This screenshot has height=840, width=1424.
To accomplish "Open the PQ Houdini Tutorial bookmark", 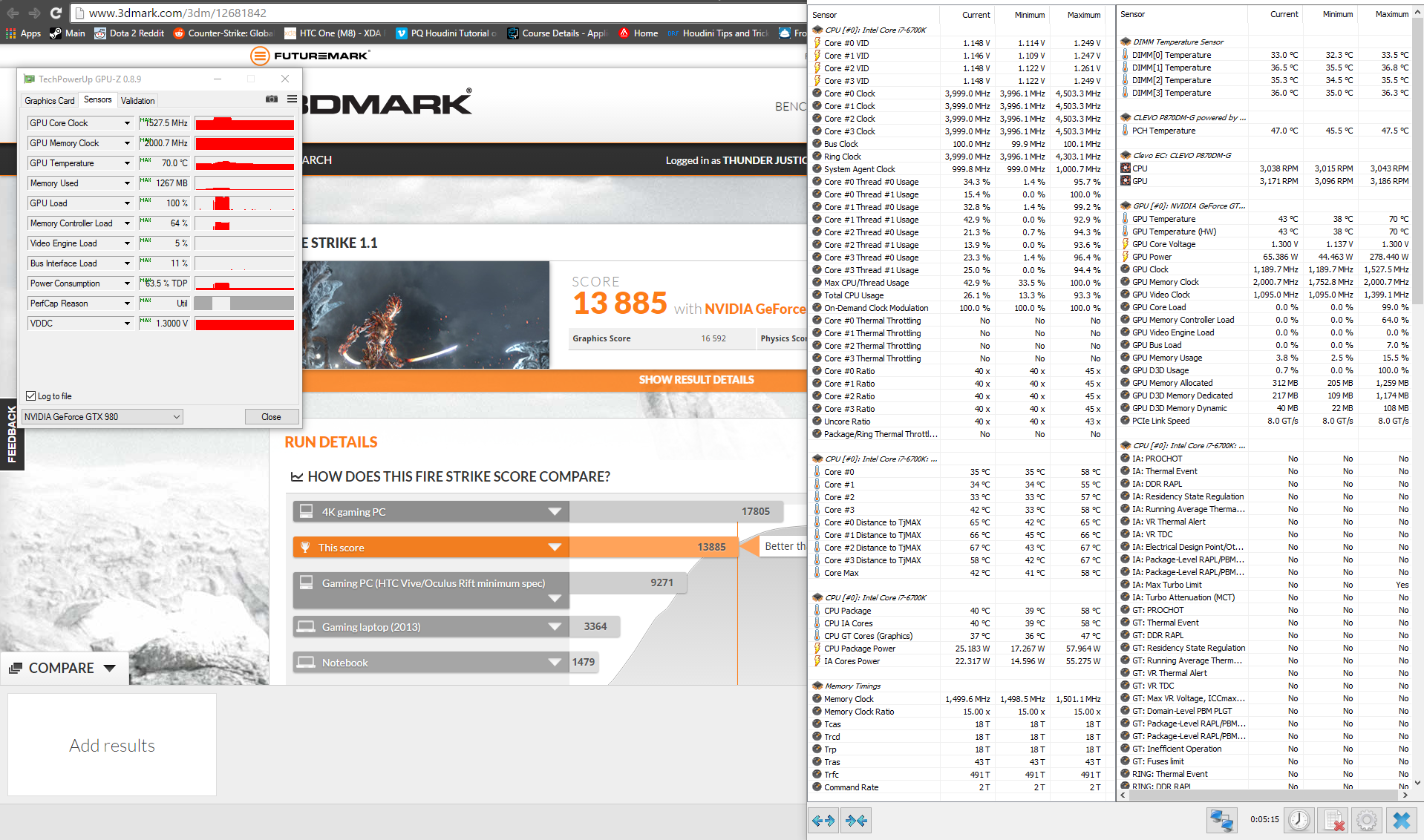I will click(446, 33).
